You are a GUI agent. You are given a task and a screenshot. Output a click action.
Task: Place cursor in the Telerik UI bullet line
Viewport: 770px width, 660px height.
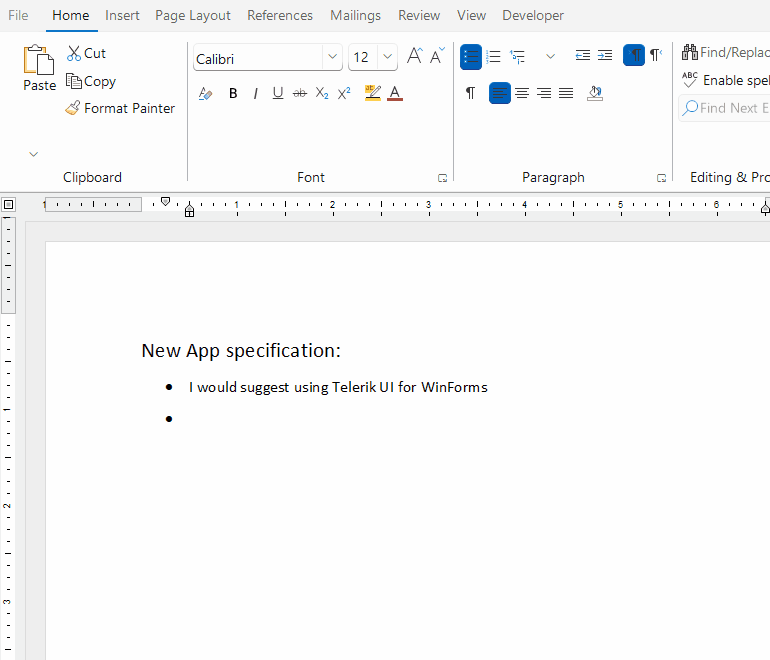(x=338, y=387)
